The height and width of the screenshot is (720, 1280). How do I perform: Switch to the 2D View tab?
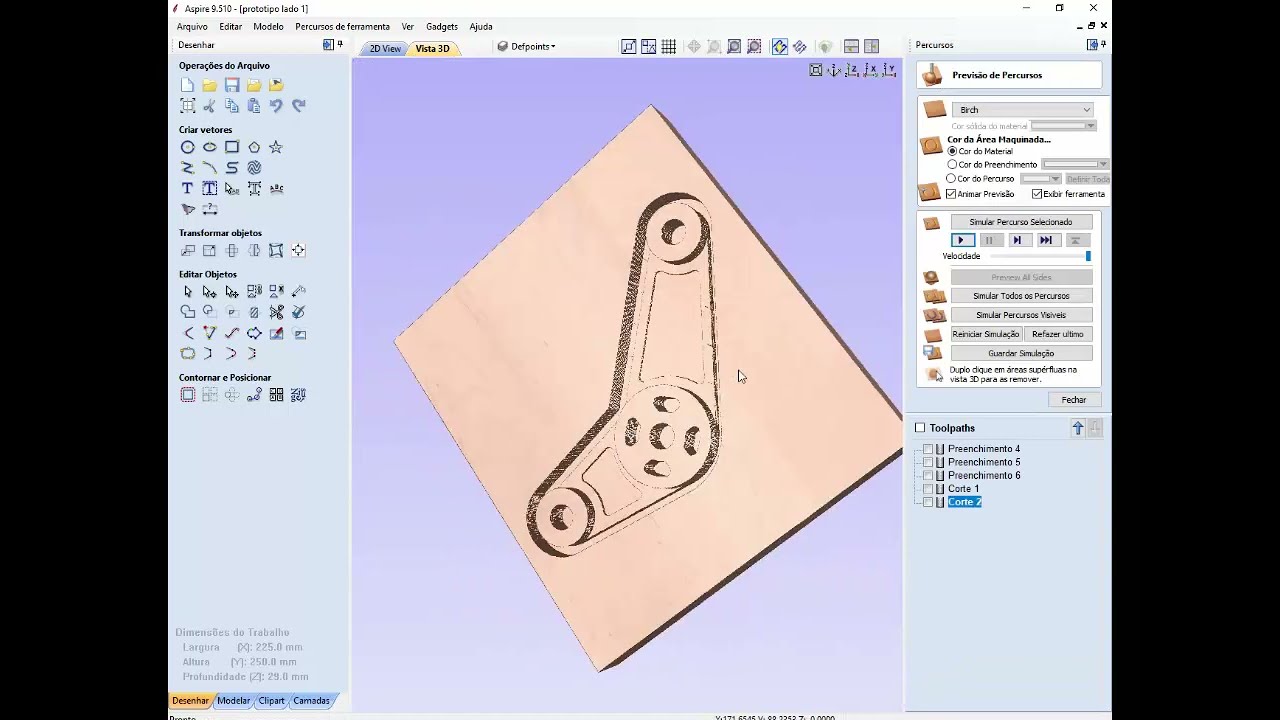pyautogui.click(x=385, y=48)
